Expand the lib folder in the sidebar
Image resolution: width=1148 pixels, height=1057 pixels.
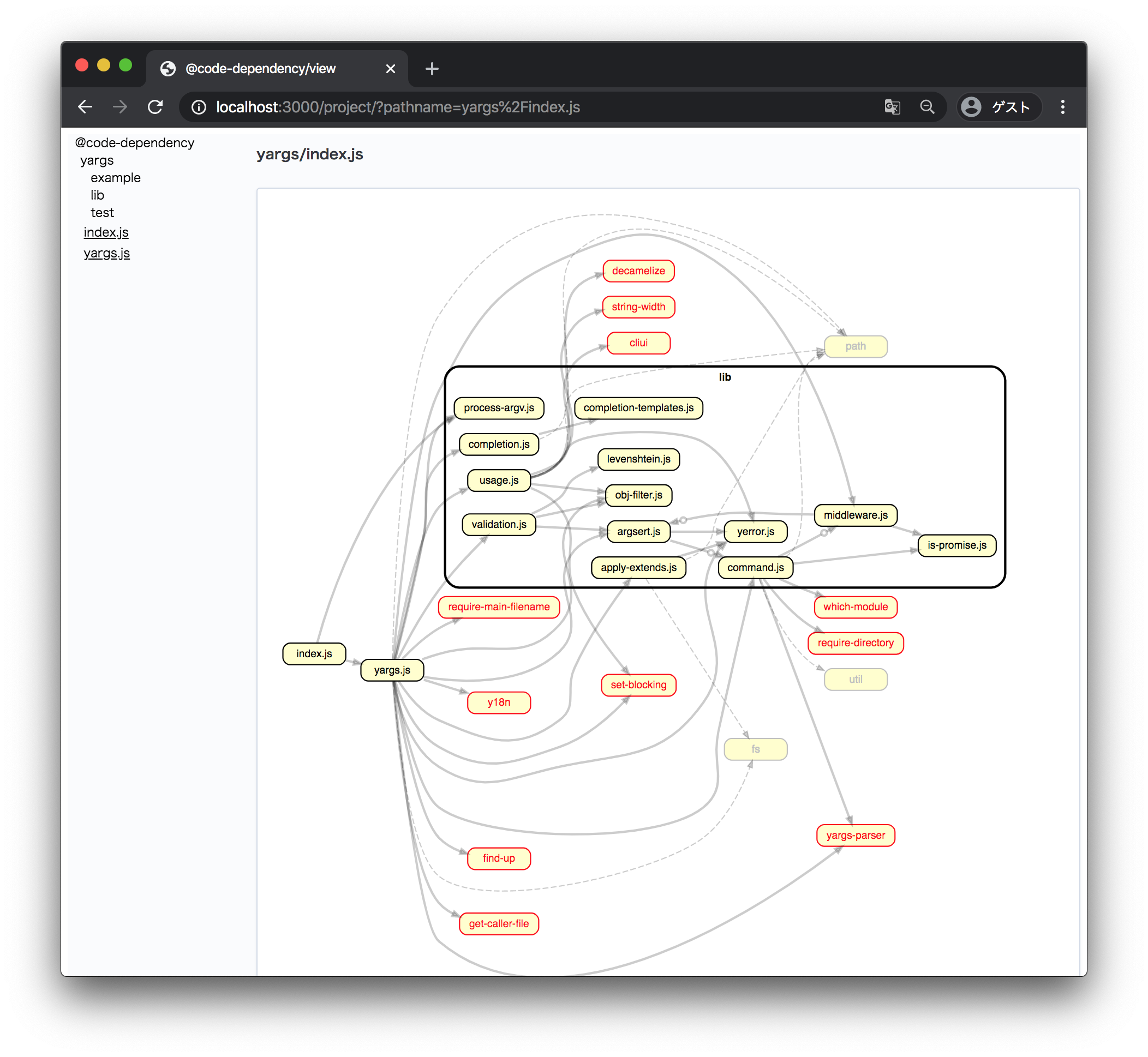point(97,195)
